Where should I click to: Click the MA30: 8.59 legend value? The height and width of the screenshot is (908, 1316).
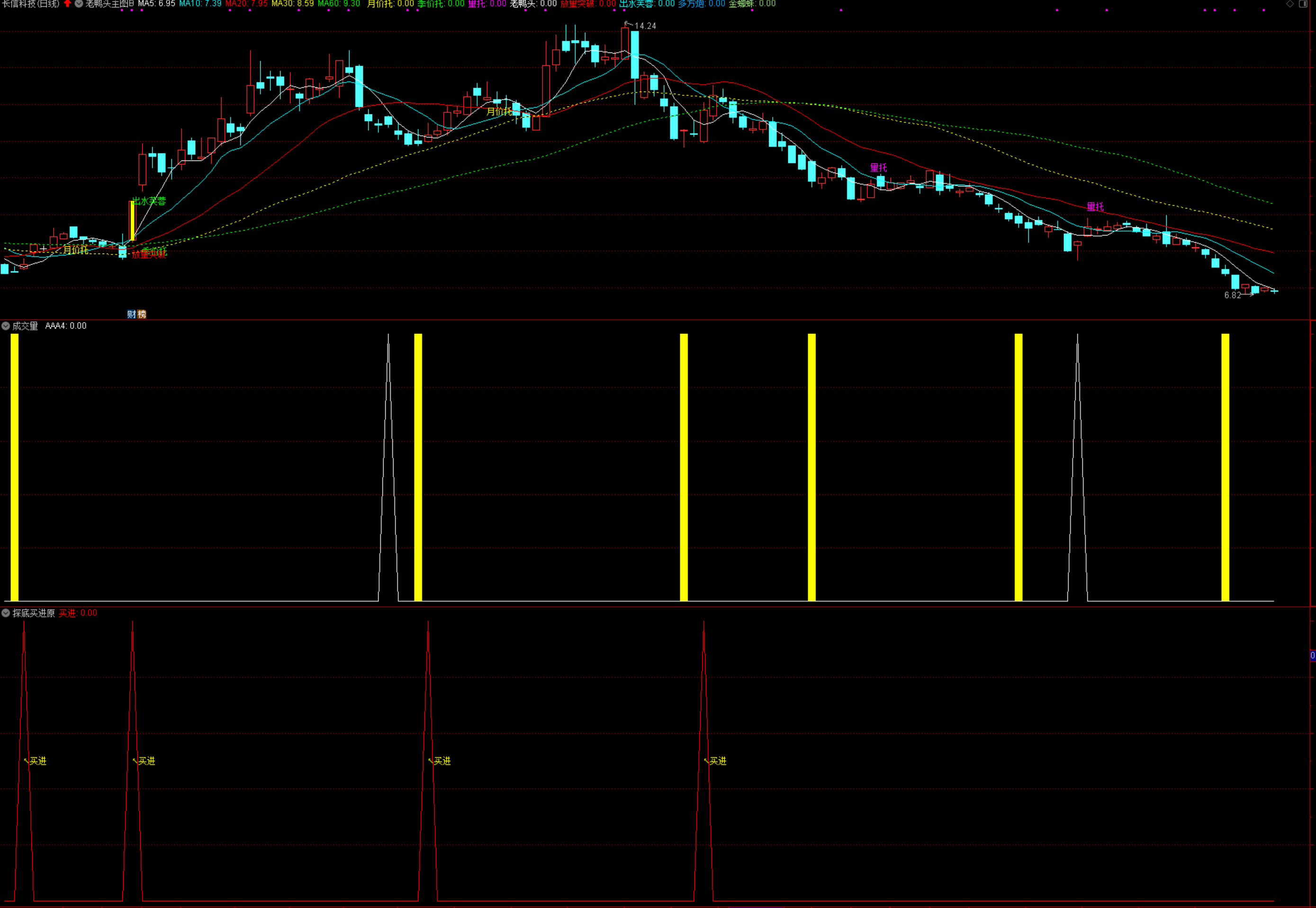292,3
